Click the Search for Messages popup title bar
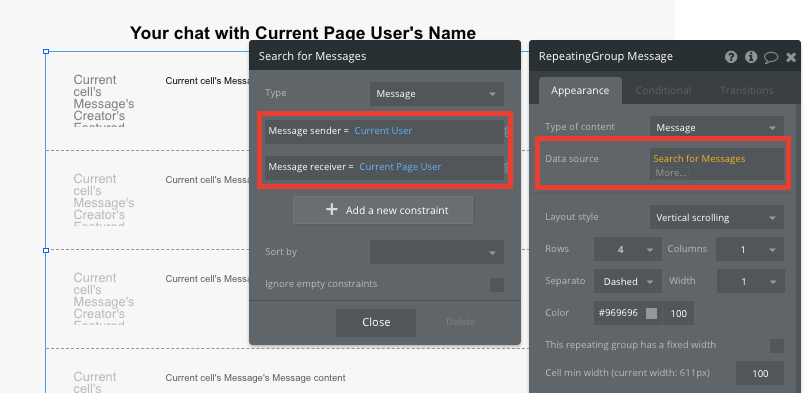This screenshot has width=808, height=393. coord(384,56)
